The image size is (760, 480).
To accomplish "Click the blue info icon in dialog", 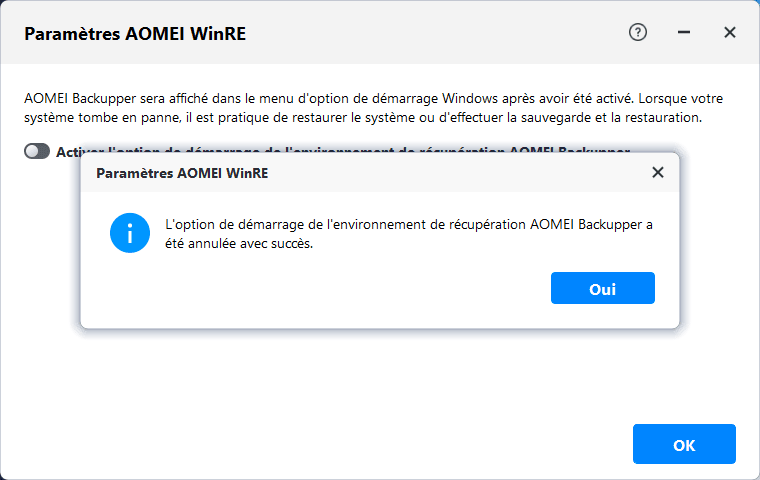I will (130, 234).
